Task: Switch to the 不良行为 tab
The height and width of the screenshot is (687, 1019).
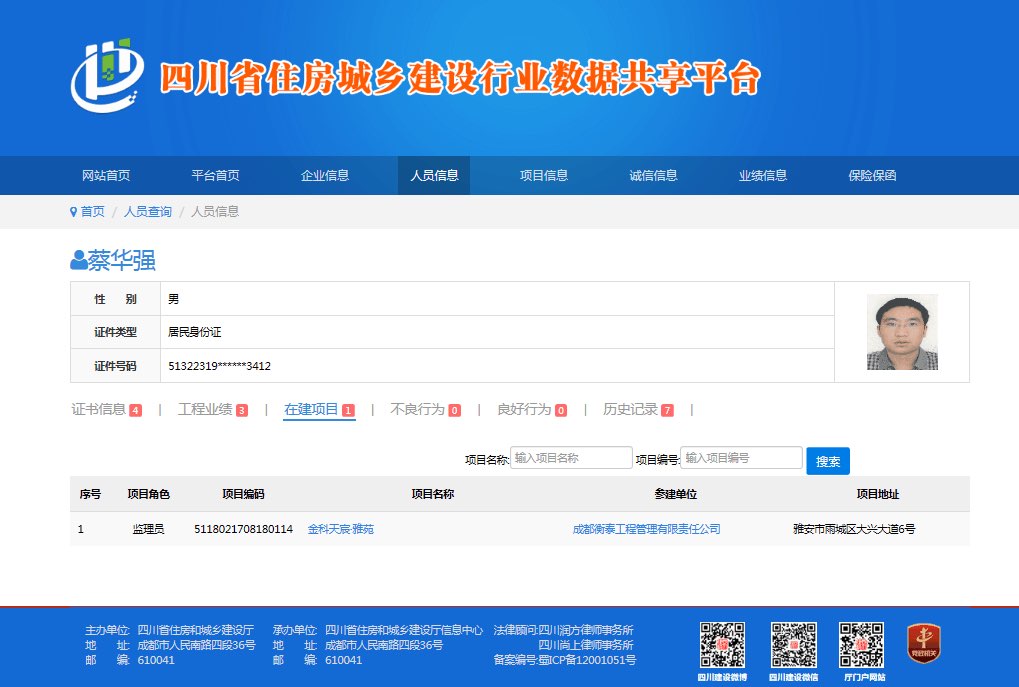Action: pyautogui.click(x=425, y=409)
